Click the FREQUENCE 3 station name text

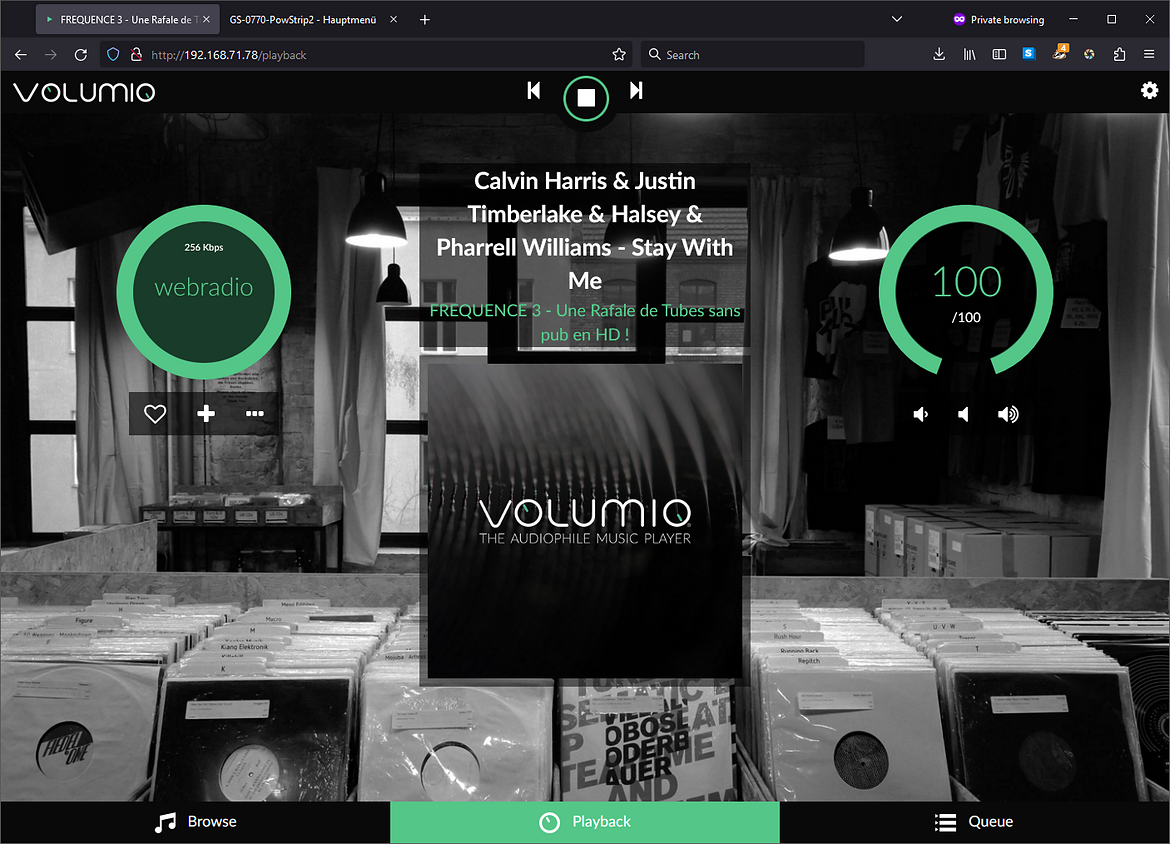tap(585, 322)
